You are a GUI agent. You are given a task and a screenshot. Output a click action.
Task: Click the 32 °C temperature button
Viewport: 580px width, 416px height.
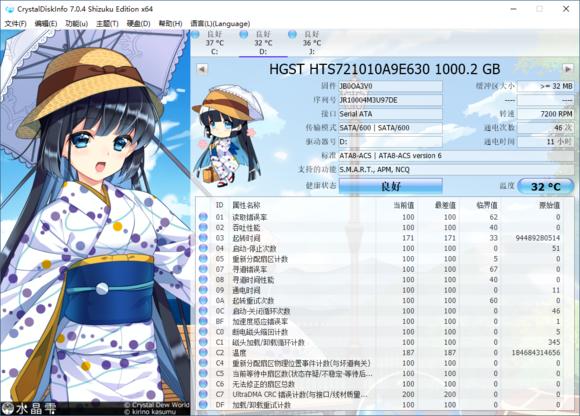point(546,186)
